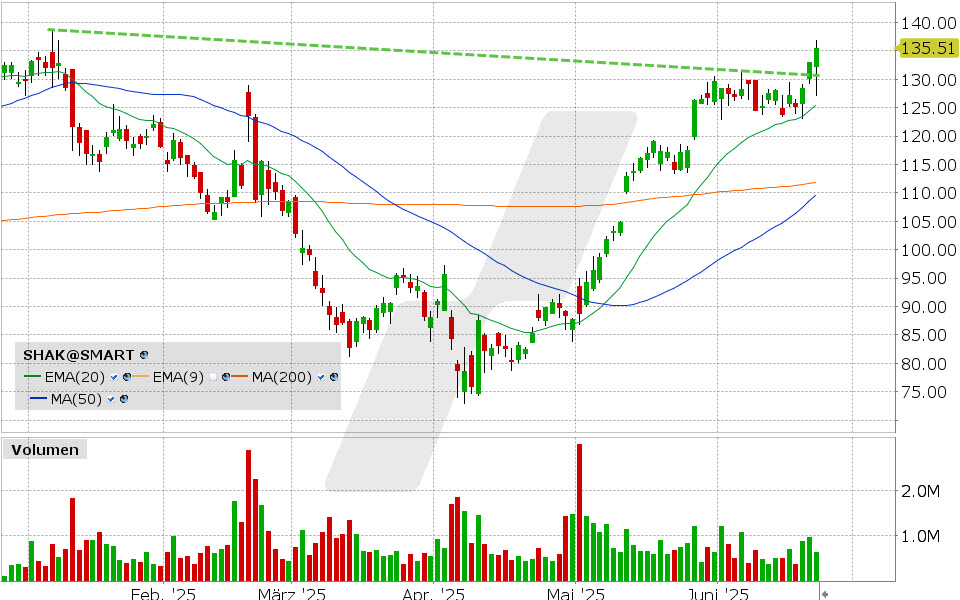This screenshot has height=600, width=960.
Task: Uncheck the MA(200) visibility checkbox
Action: (321, 377)
